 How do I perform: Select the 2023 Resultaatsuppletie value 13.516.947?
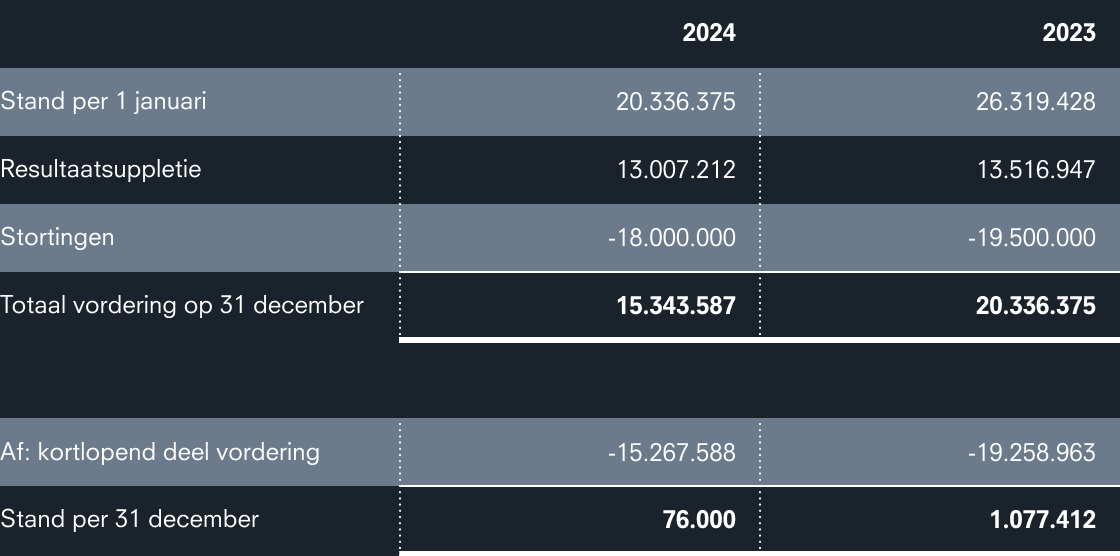tap(1036, 170)
